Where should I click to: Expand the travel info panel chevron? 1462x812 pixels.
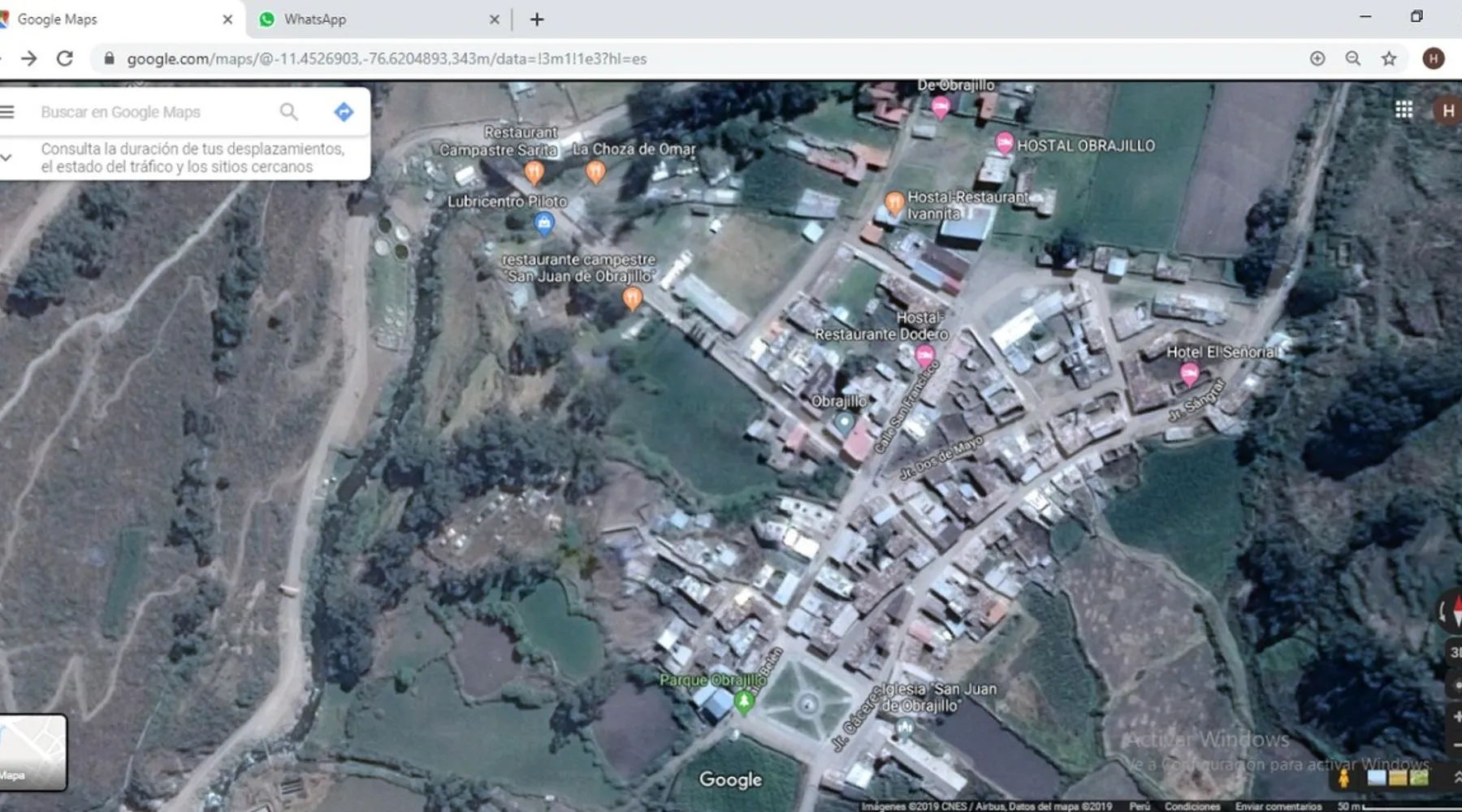point(6,158)
